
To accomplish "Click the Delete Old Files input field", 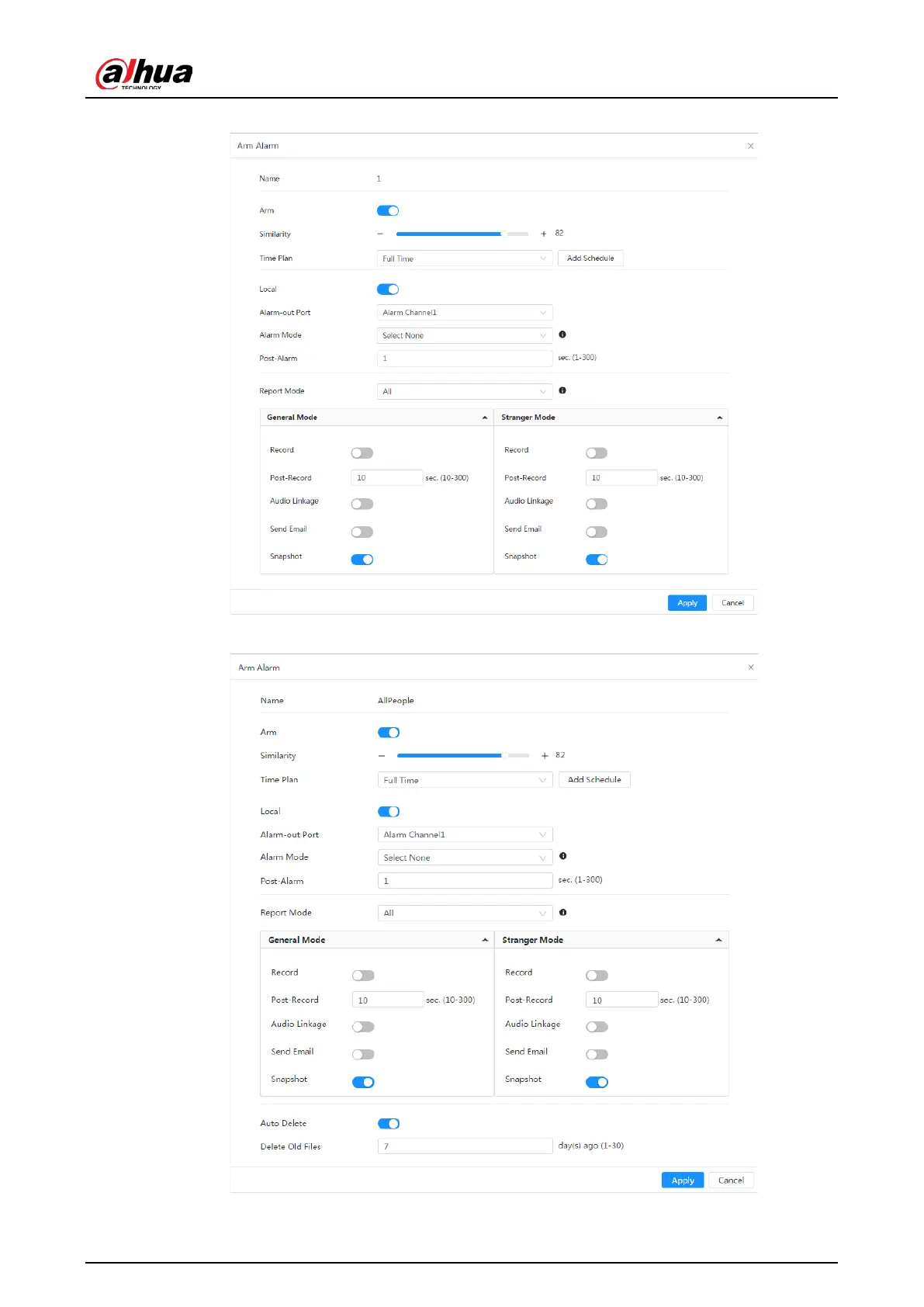I will click(x=465, y=1146).
